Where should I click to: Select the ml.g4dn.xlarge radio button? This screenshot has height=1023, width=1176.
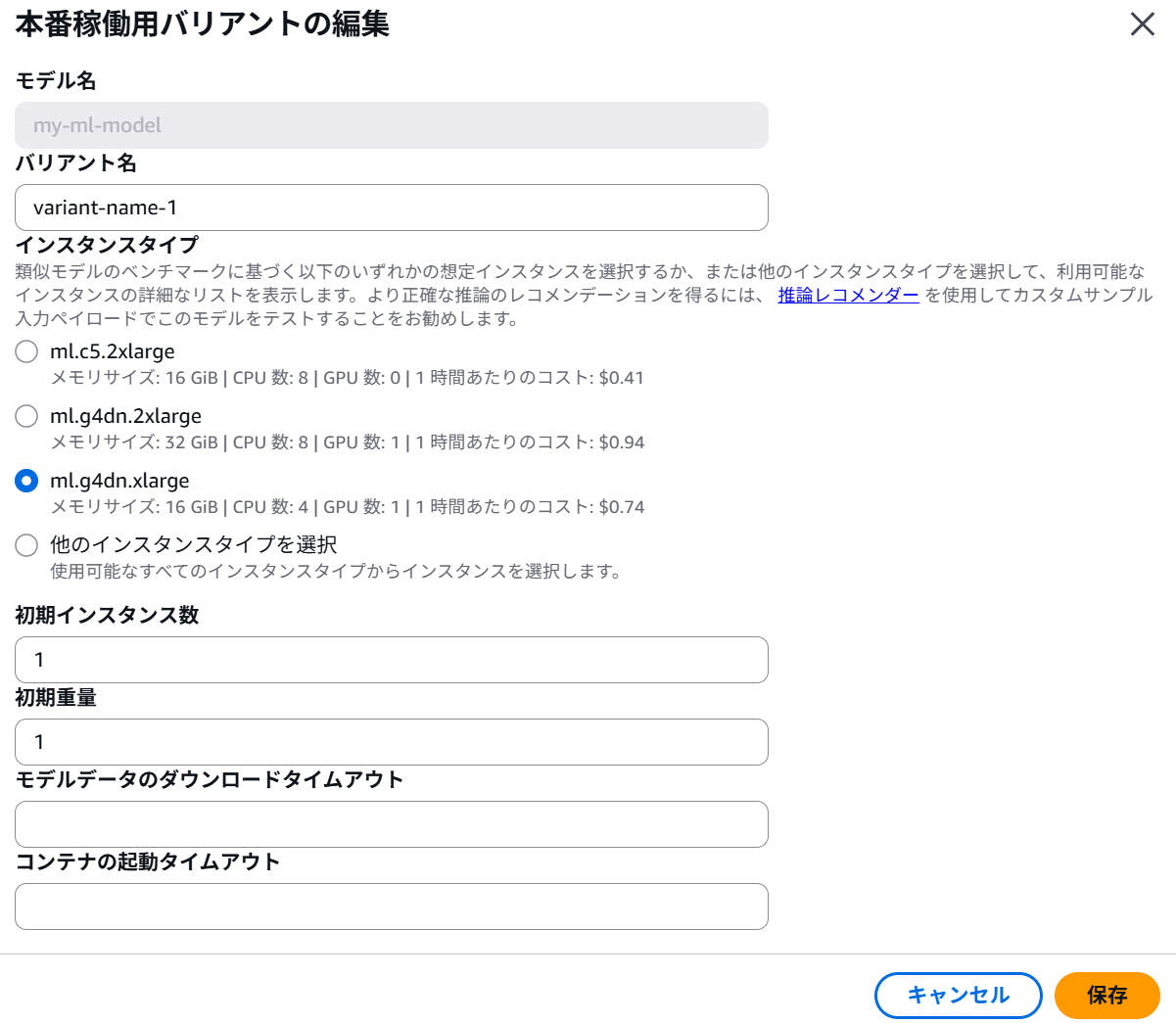26,481
